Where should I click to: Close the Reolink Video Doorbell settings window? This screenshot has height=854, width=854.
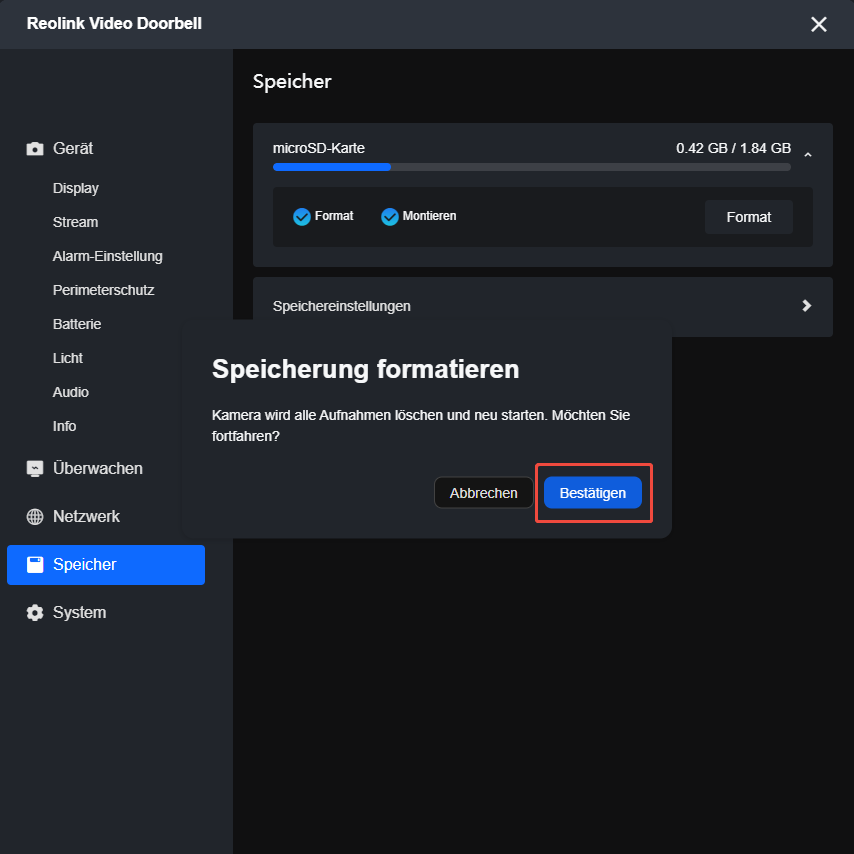click(x=819, y=24)
